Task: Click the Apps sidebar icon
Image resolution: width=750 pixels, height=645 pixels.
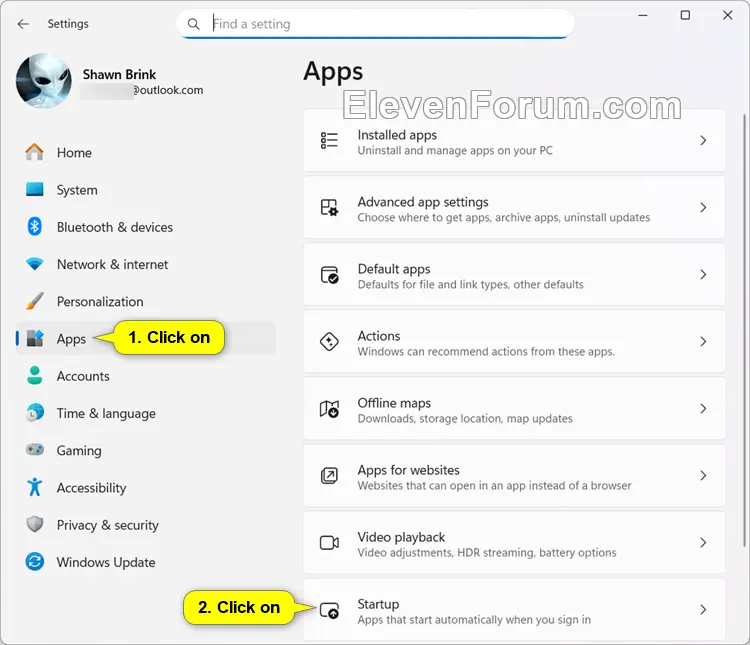Action: pos(34,338)
